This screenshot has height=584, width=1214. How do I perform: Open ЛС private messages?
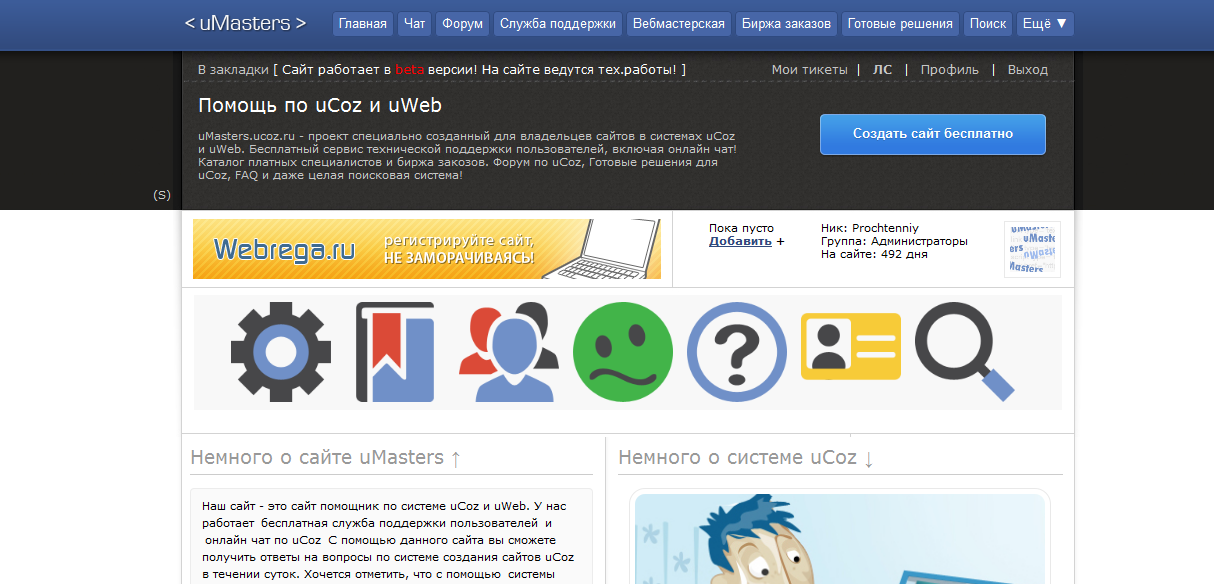[882, 70]
